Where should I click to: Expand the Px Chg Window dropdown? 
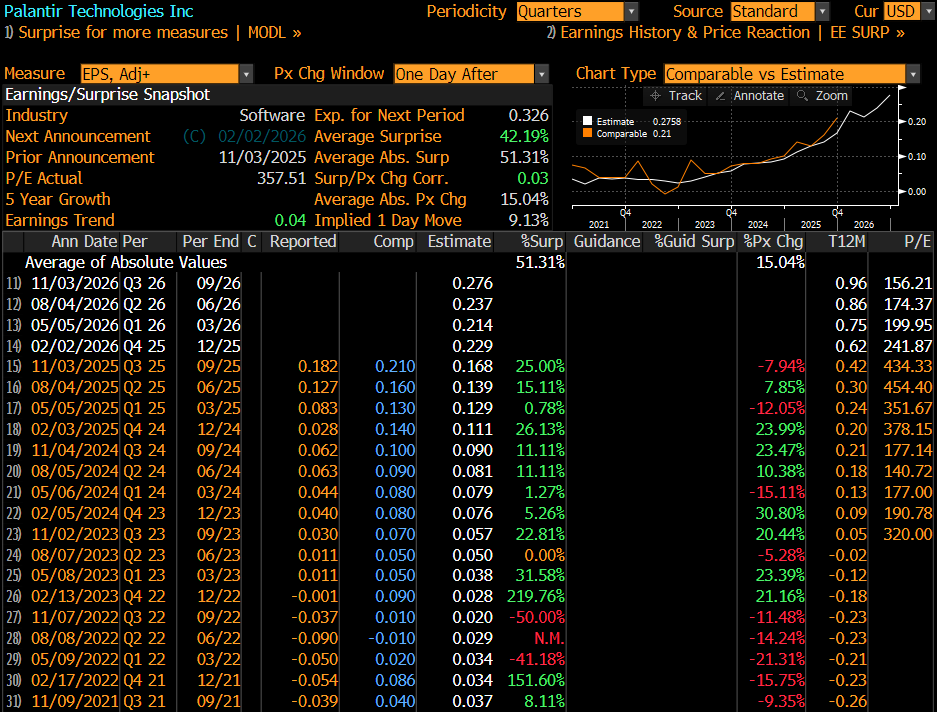point(471,74)
